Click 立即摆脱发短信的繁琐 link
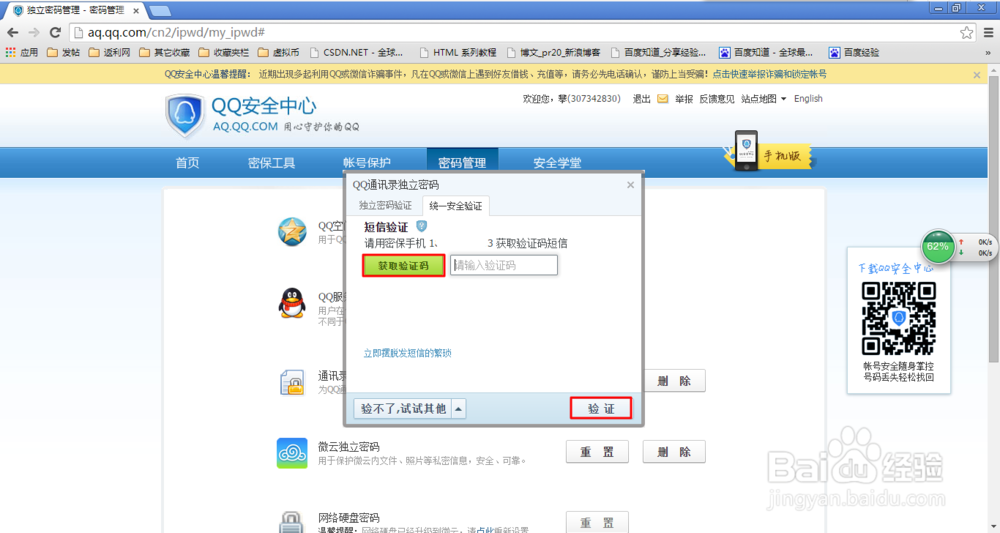 [408, 353]
